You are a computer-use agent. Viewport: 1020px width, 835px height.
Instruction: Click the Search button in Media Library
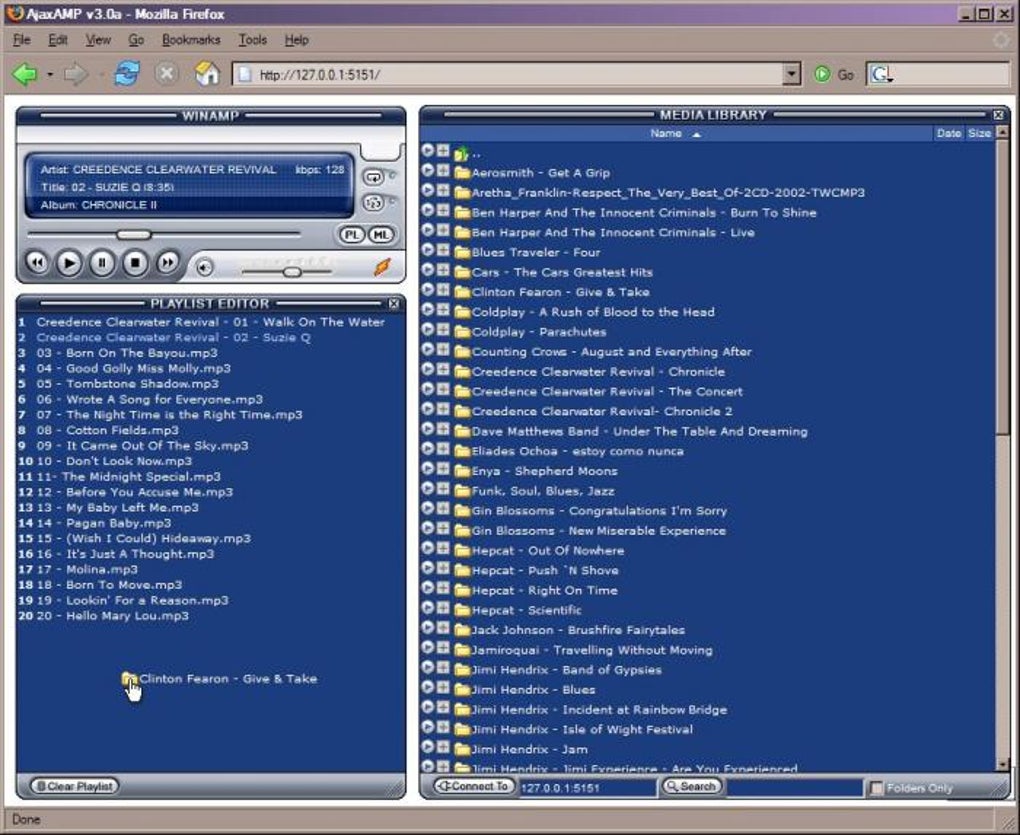point(692,786)
